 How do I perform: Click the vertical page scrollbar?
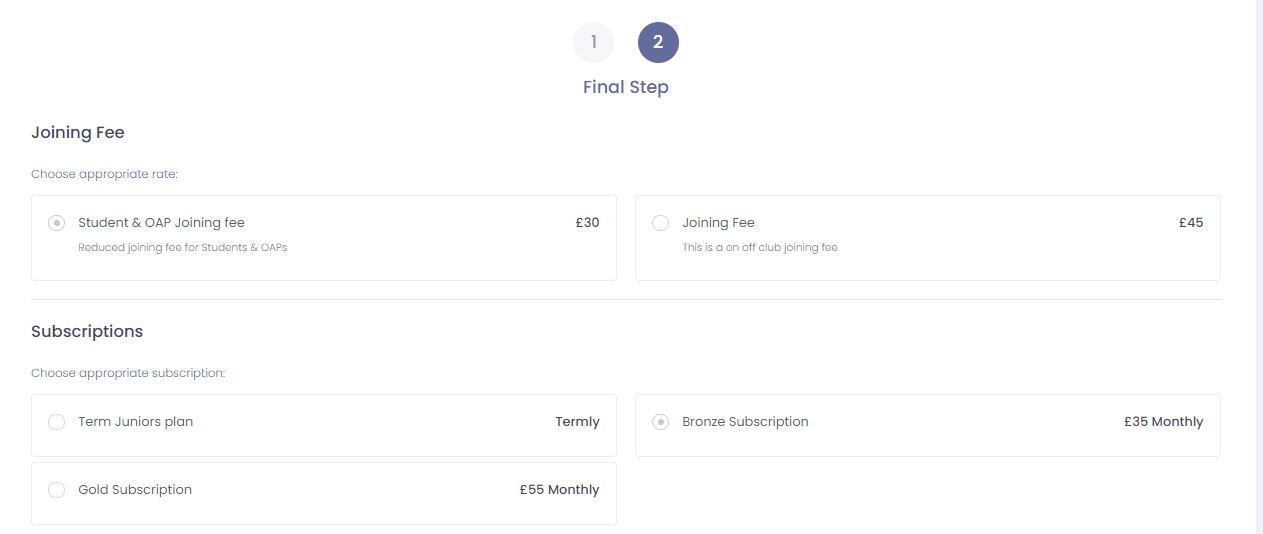pyautogui.click(x=1259, y=267)
